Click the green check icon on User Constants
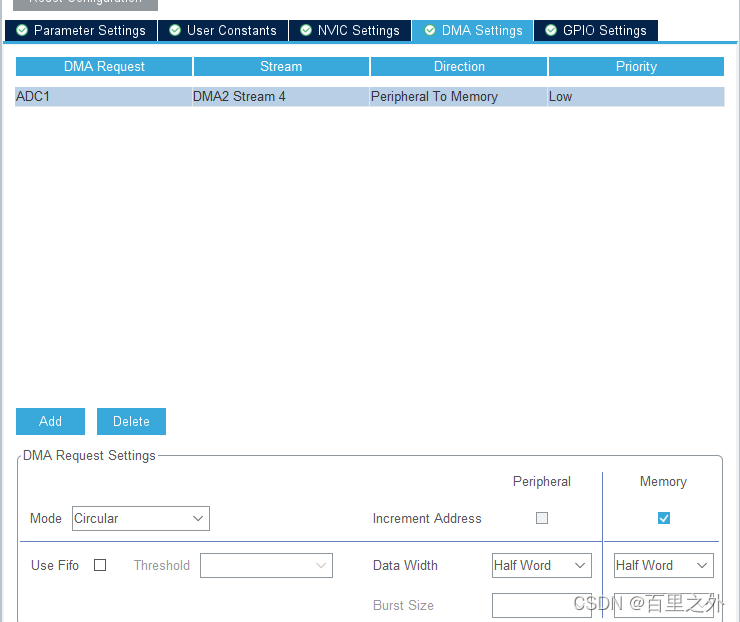740x622 pixels. (175, 30)
